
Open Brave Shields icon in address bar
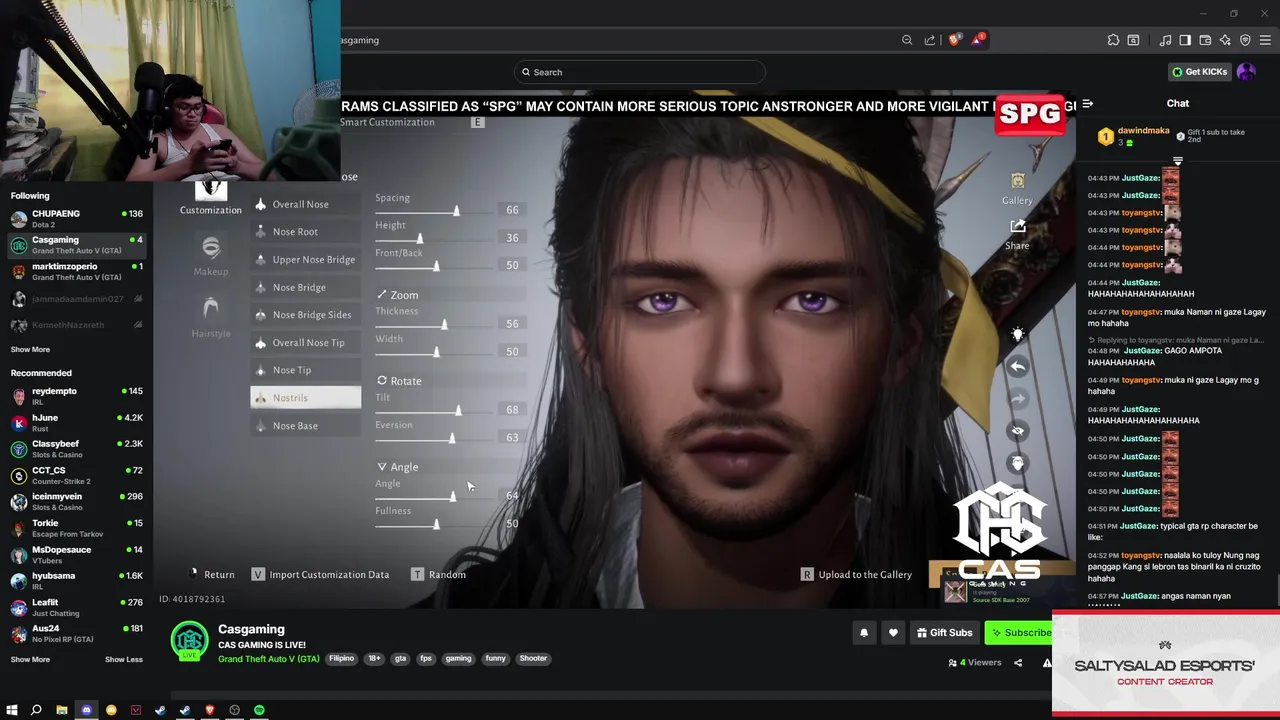pyautogui.click(x=954, y=40)
